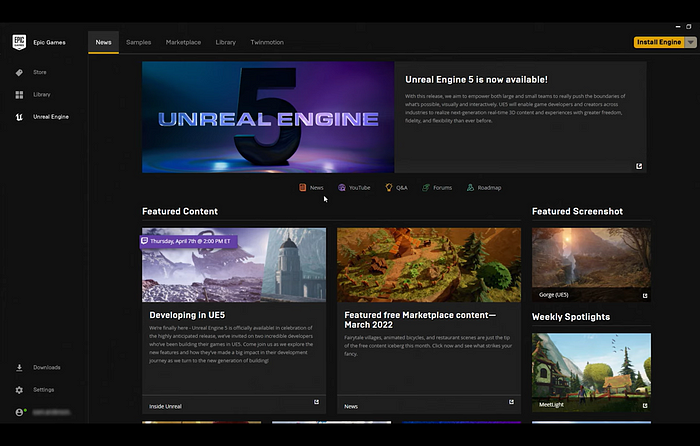
Task: Open the Marketplace content March 2022 image
Action: point(429,265)
